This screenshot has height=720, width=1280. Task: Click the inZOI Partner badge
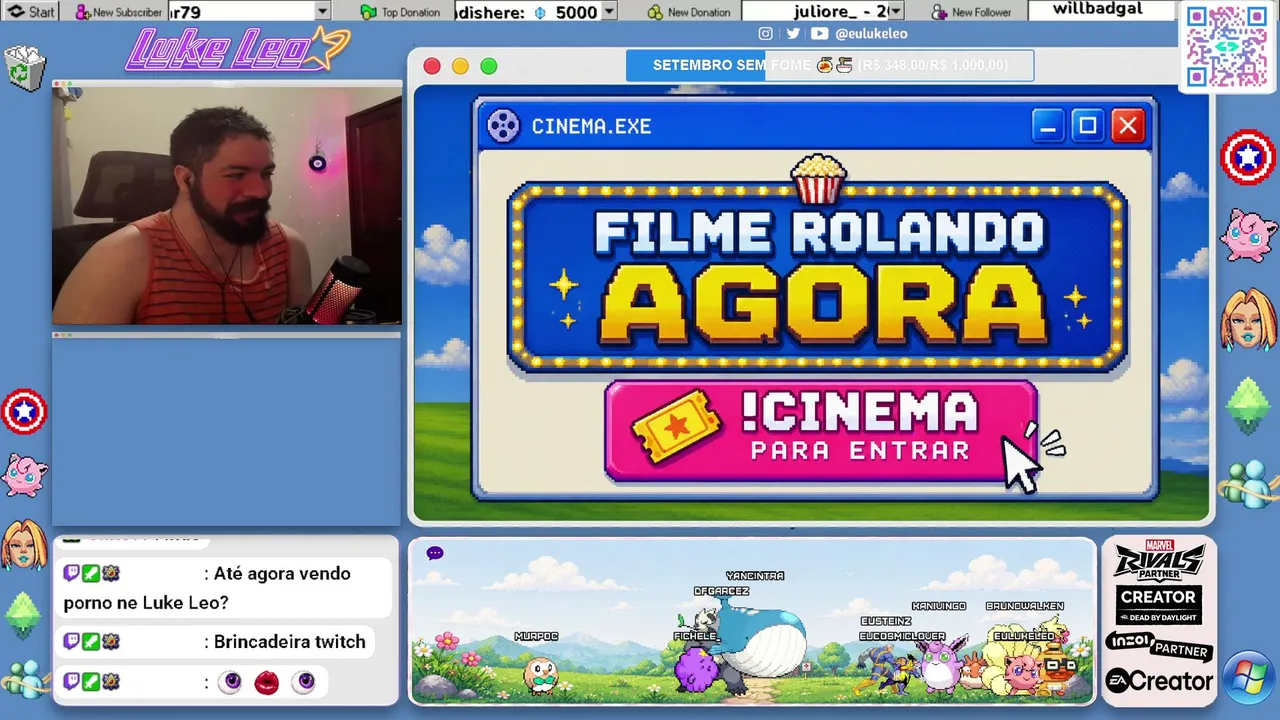pyautogui.click(x=1158, y=646)
